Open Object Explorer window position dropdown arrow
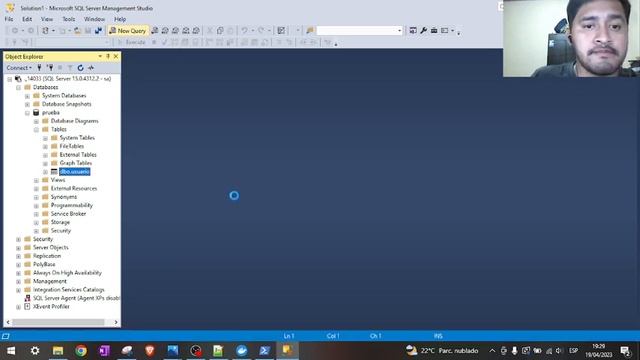 coord(100,56)
